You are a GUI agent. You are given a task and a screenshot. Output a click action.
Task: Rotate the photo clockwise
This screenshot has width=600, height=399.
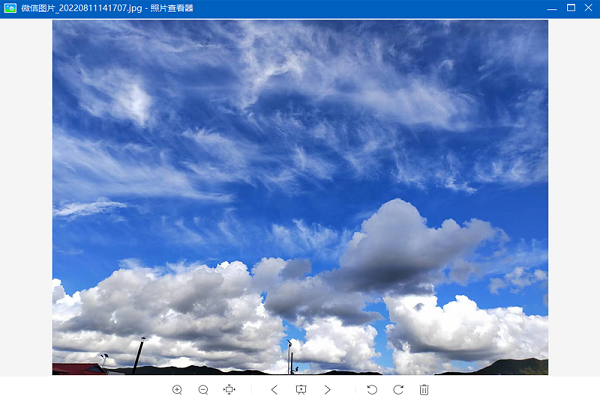tap(398, 389)
